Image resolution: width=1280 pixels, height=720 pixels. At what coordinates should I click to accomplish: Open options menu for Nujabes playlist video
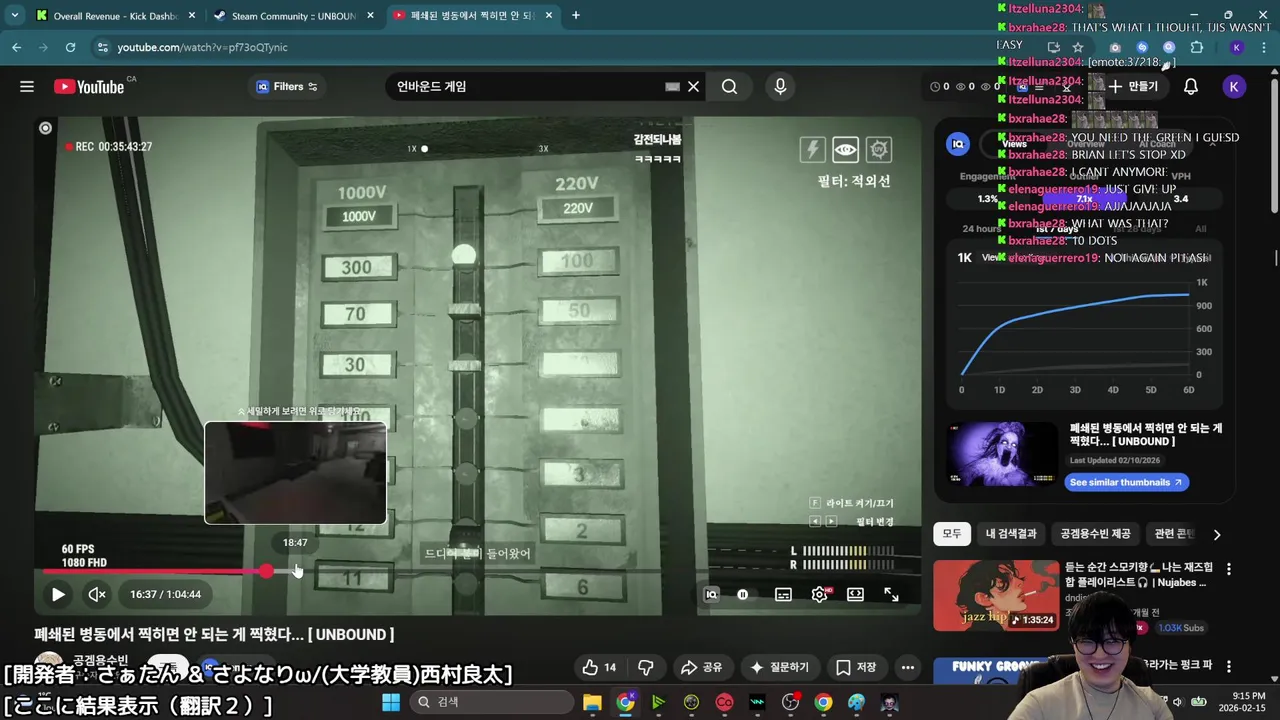coord(1229,568)
